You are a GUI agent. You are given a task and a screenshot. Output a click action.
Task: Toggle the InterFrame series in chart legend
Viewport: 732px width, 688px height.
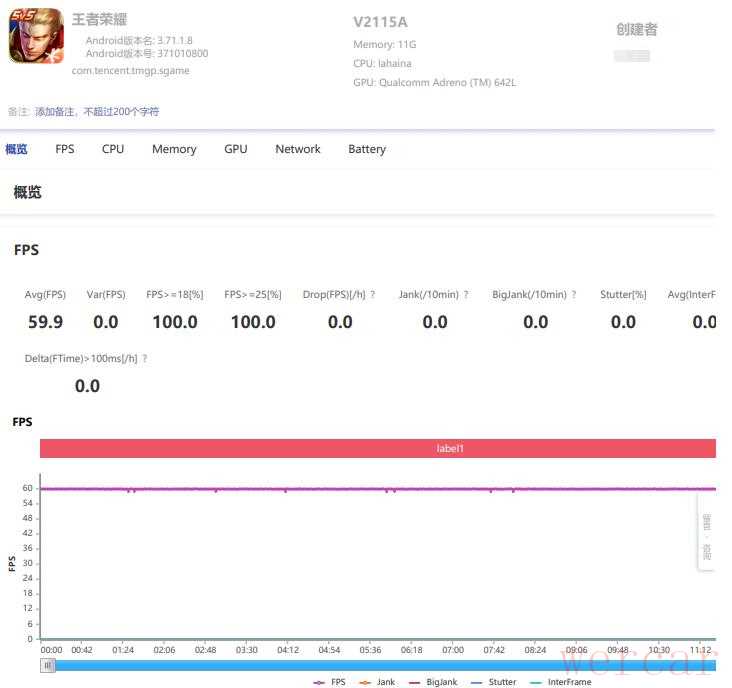(561, 682)
